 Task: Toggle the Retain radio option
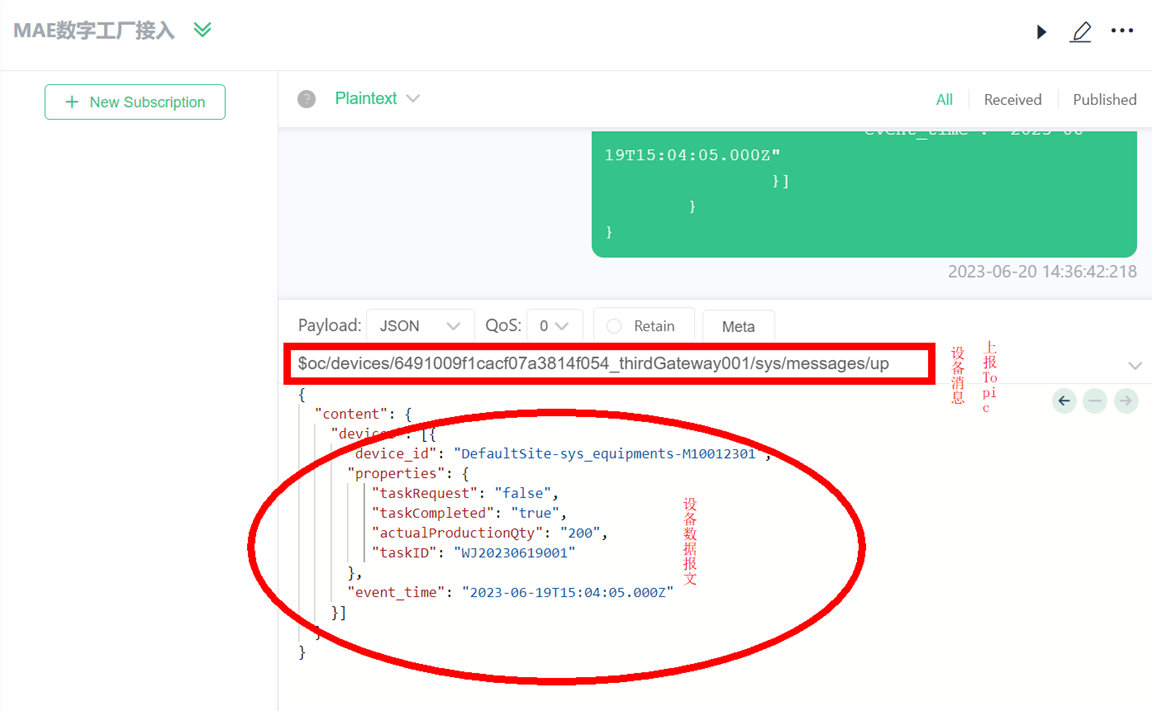pyautogui.click(x=614, y=326)
